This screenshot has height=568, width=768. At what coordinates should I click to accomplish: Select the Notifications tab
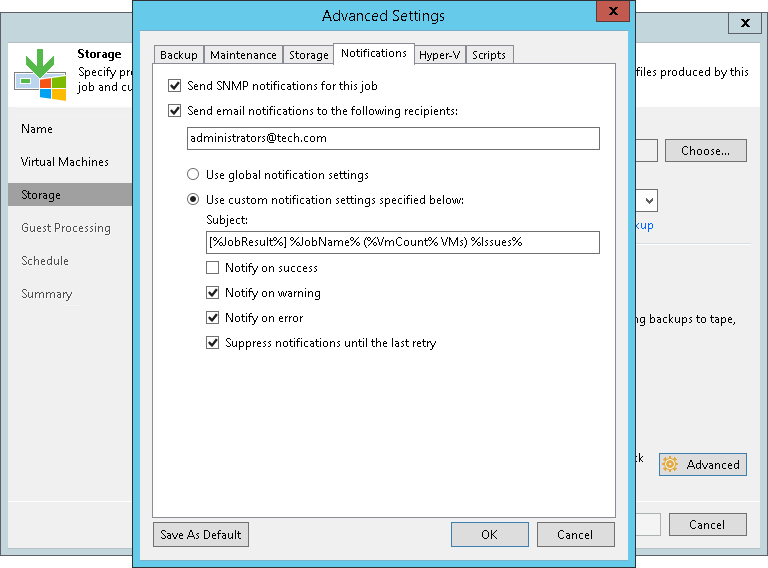point(374,53)
